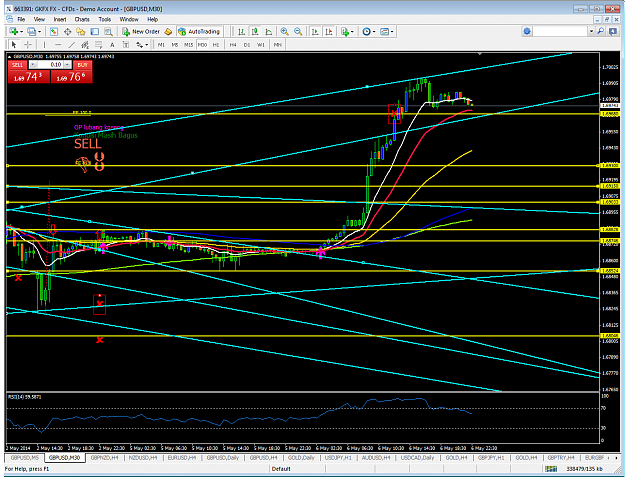Image resolution: width=625 pixels, height=477 pixels.
Task: Open a new chart window
Action: [x=14, y=31]
